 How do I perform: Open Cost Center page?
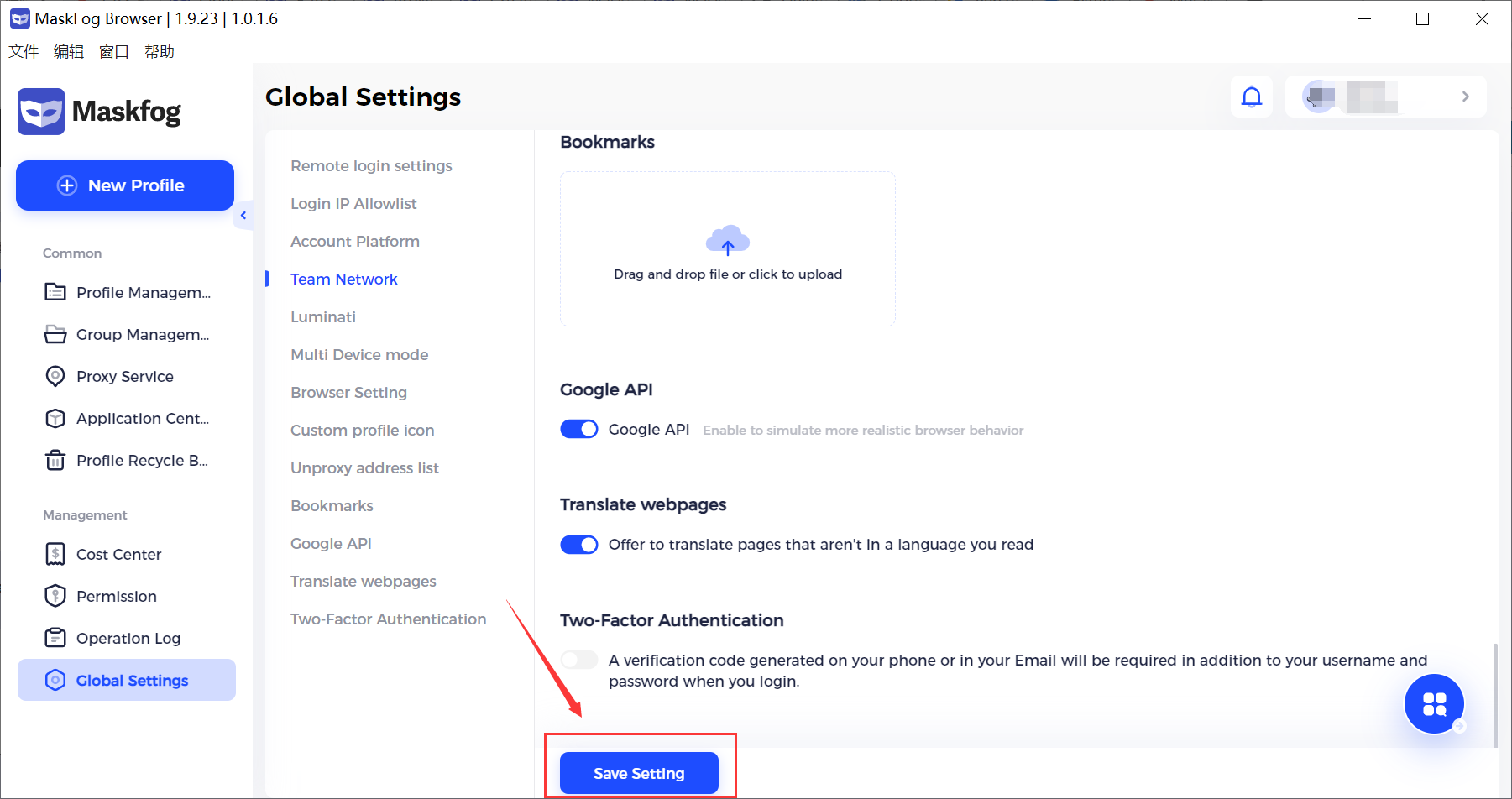[x=127, y=554]
